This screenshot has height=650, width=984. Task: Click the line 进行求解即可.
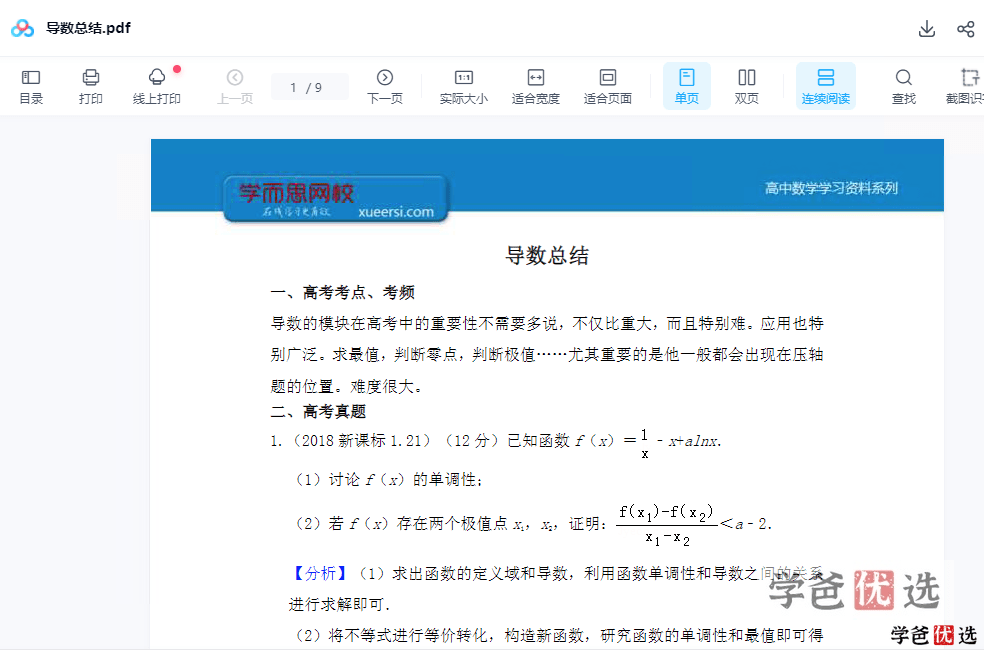click(340, 604)
